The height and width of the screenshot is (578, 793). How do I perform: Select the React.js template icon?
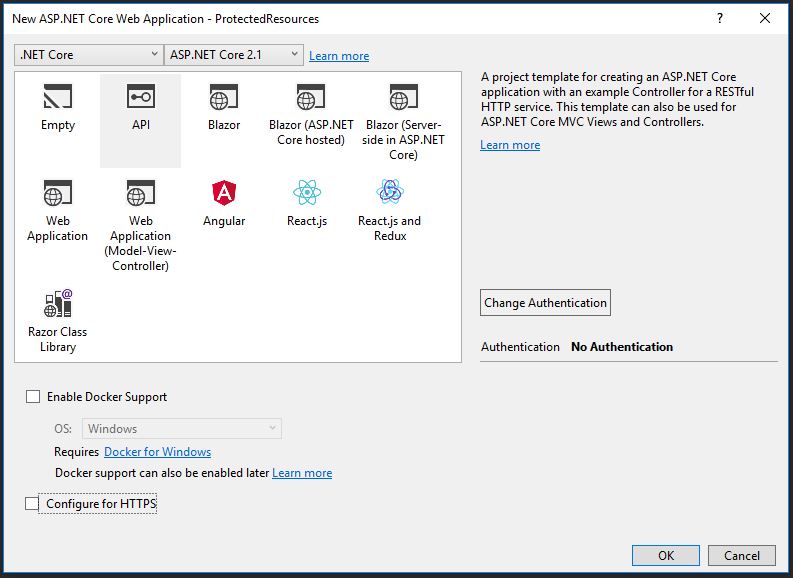[307, 193]
